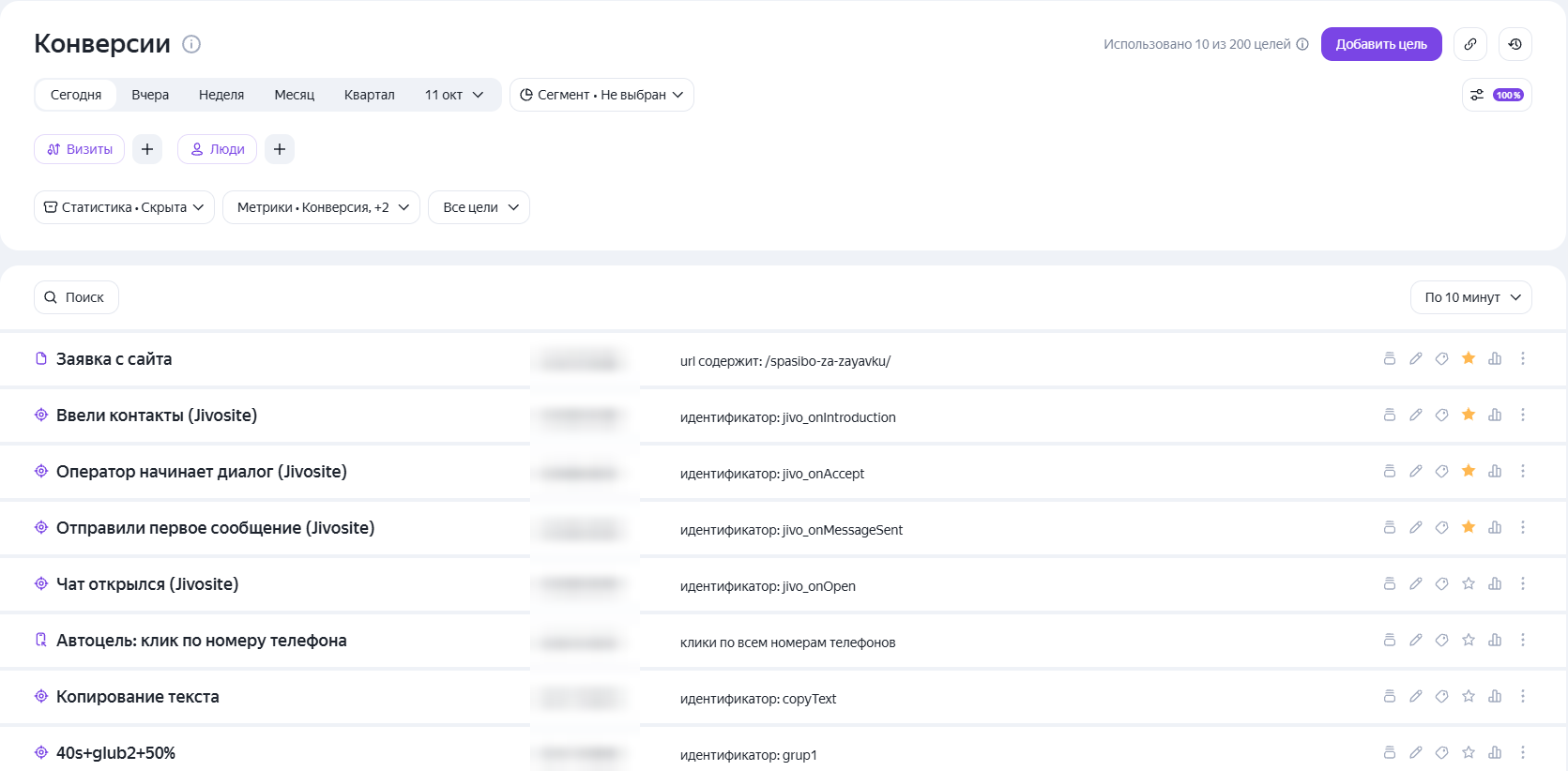Screen dimensions: 1568x771
Task: Edit the Автоцель: клик по номеру телефона goal
Action: 1415,639
